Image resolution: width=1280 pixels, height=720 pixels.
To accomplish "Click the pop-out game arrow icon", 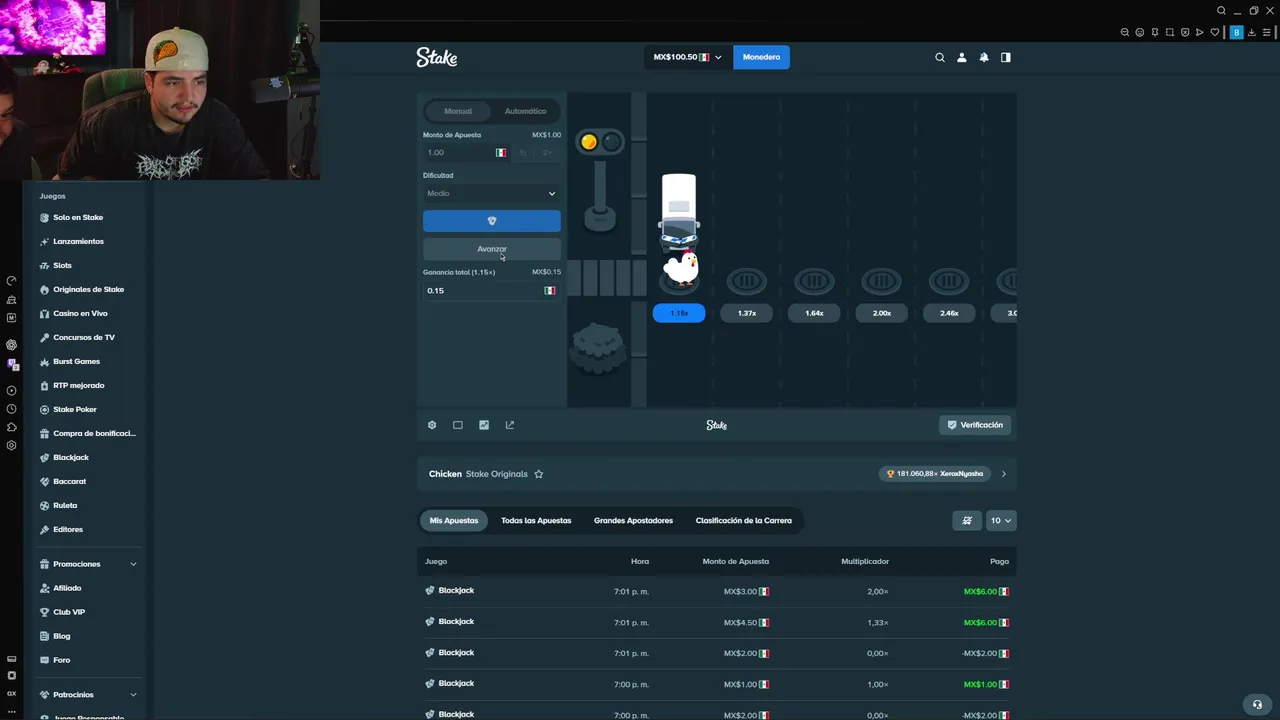I will coord(510,425).
